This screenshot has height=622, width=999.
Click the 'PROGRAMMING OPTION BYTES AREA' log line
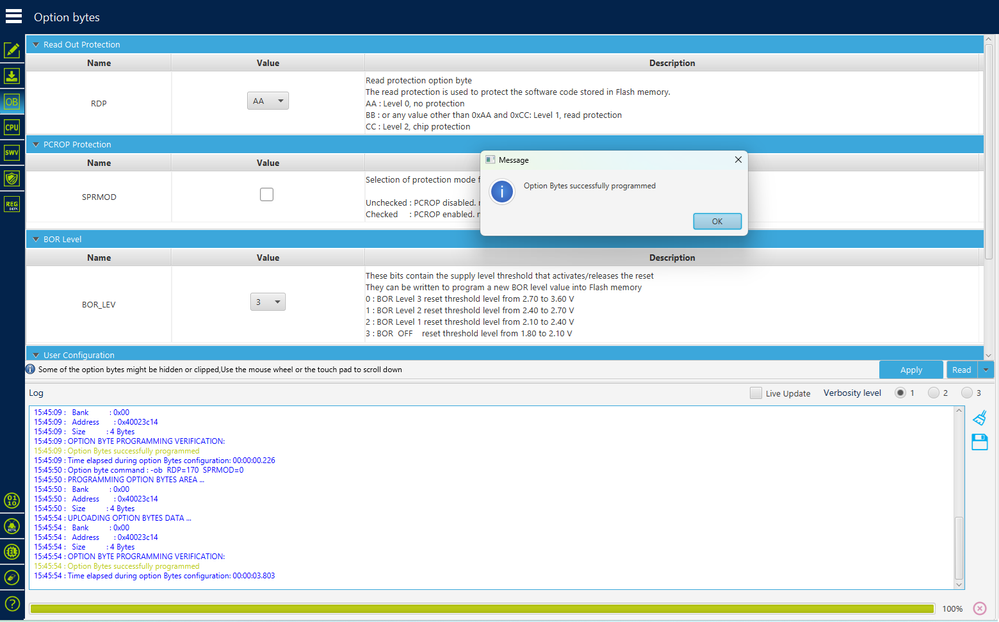click(119, 480)
